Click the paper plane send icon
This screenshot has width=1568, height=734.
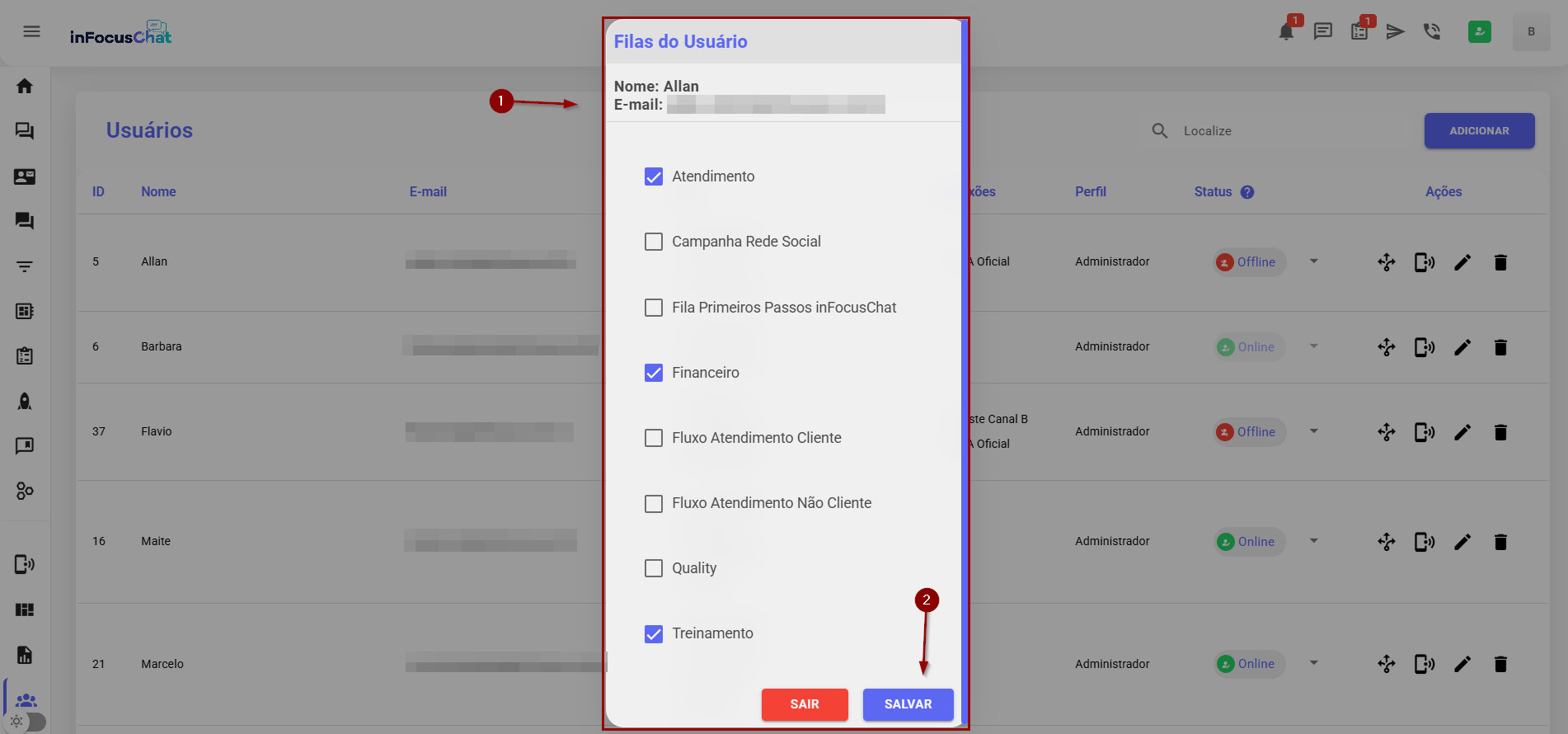[1395, 32]
